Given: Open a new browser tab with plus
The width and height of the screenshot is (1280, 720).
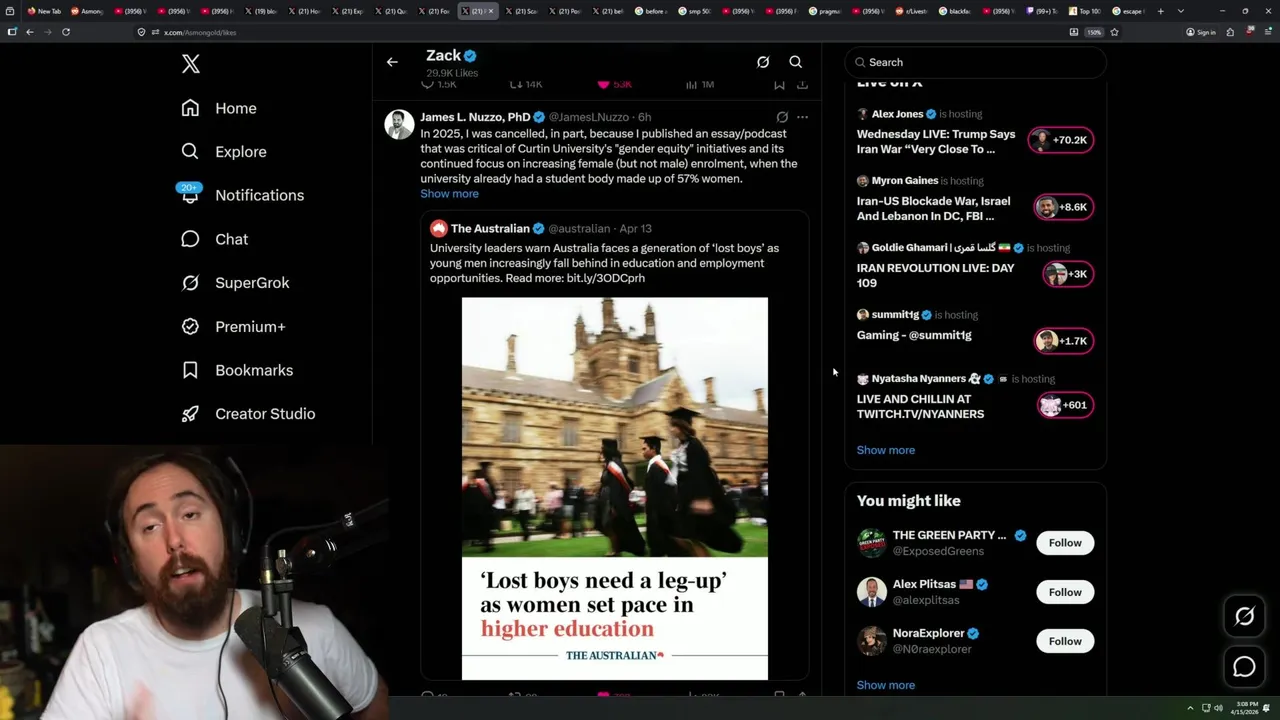Looking at the screenshot, I should tap(1160, 11).
